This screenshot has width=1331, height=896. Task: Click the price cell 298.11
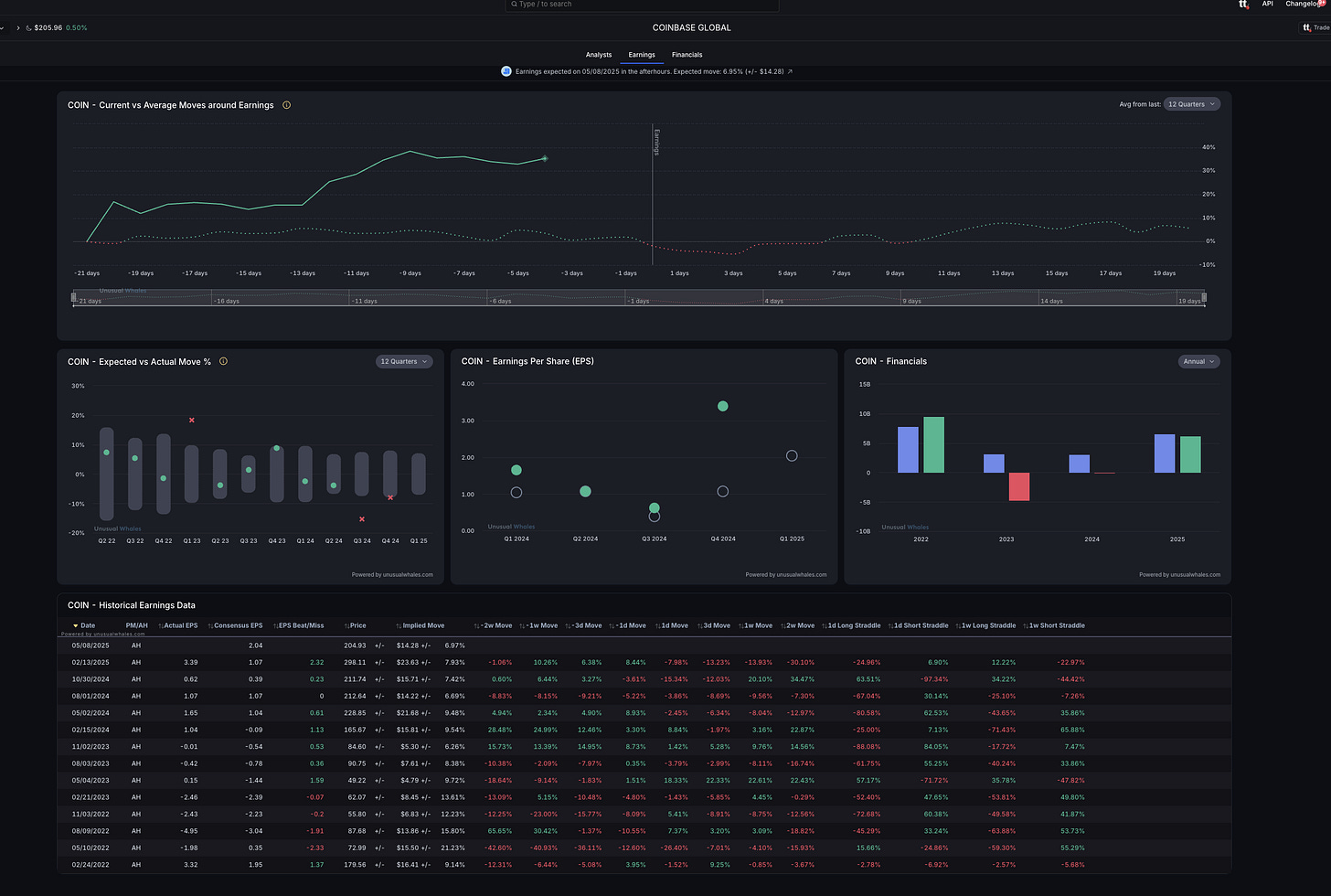point(356,662)
